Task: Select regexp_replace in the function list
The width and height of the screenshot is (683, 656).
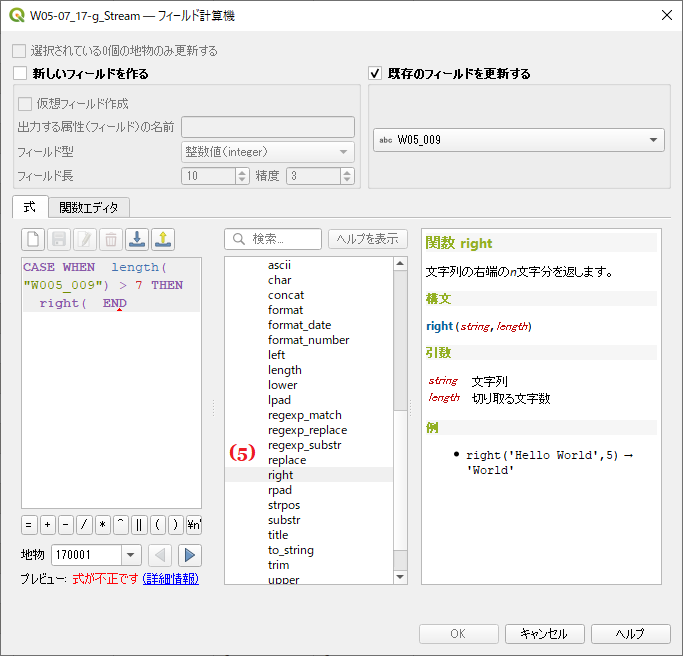Action: (x=307, y=430)
